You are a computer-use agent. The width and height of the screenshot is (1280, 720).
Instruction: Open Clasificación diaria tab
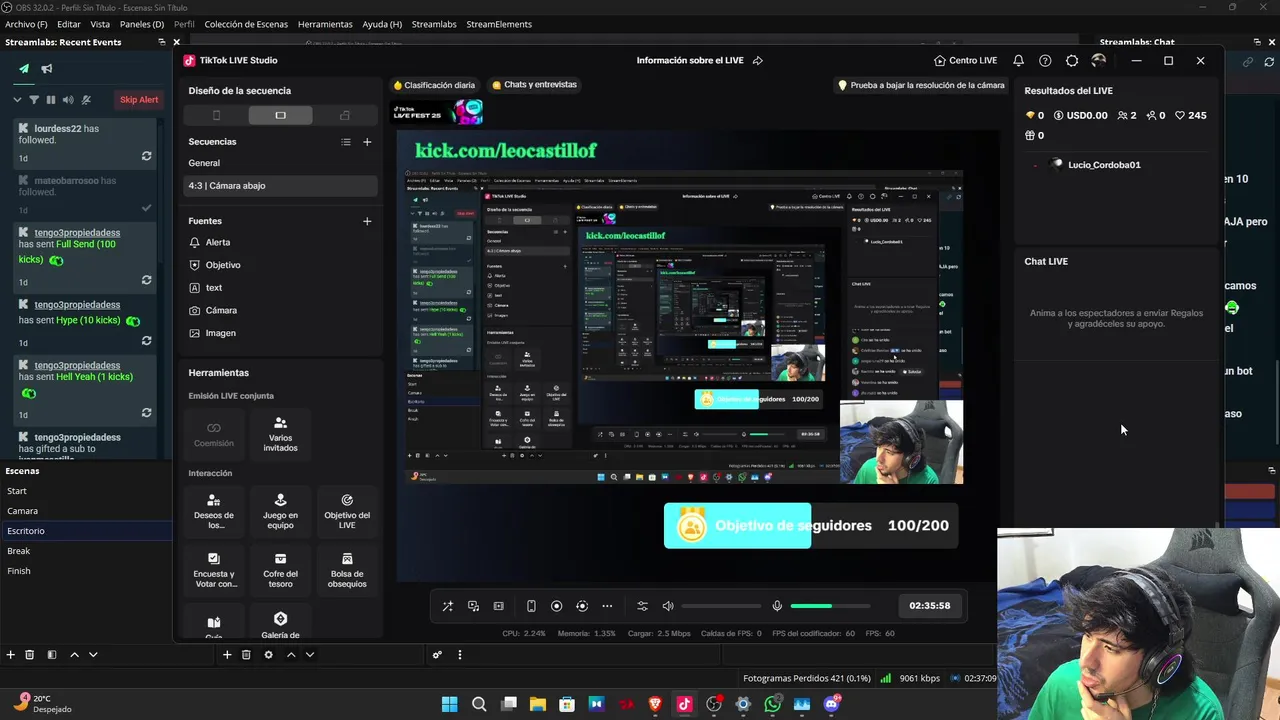click(434, 85)
